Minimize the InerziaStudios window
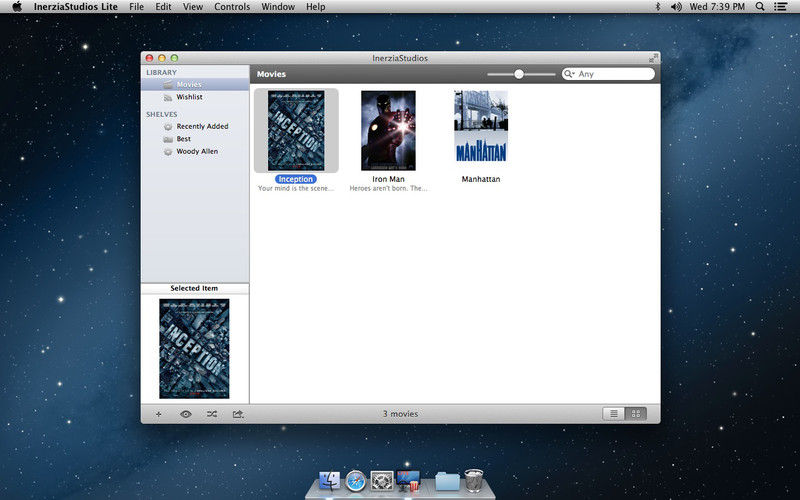800x500 pixels. click(x=162, y=58)
